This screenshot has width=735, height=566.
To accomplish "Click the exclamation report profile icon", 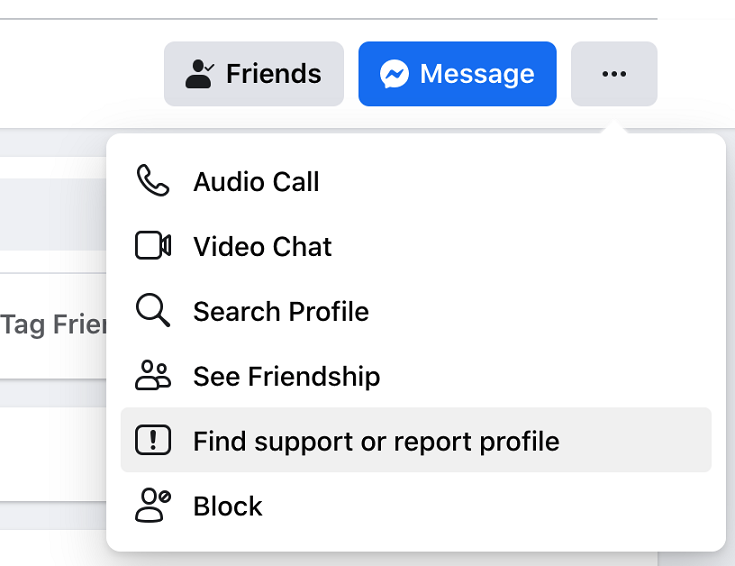I will pos(153,440).
